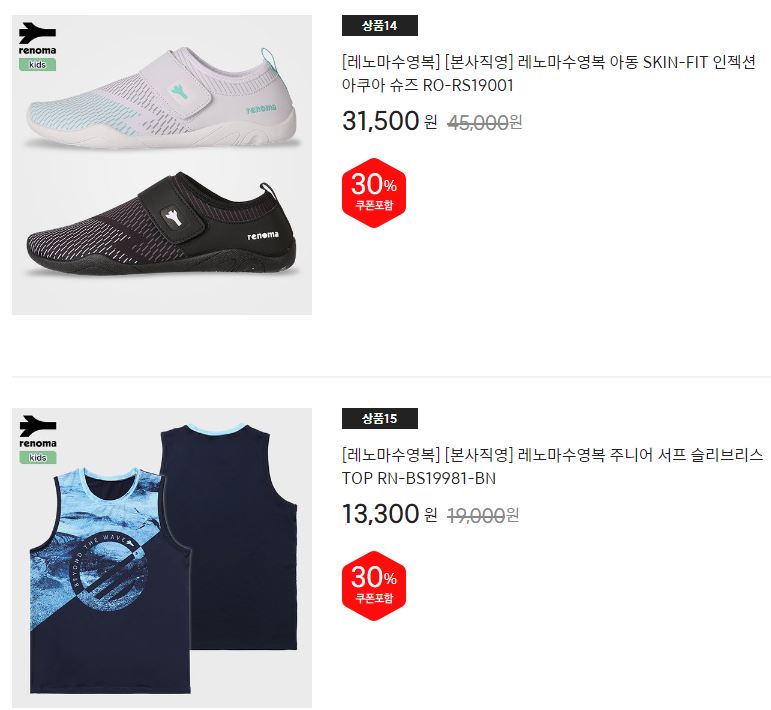Click the lavender aqua shoe in product photo

(x=162, y=97)
